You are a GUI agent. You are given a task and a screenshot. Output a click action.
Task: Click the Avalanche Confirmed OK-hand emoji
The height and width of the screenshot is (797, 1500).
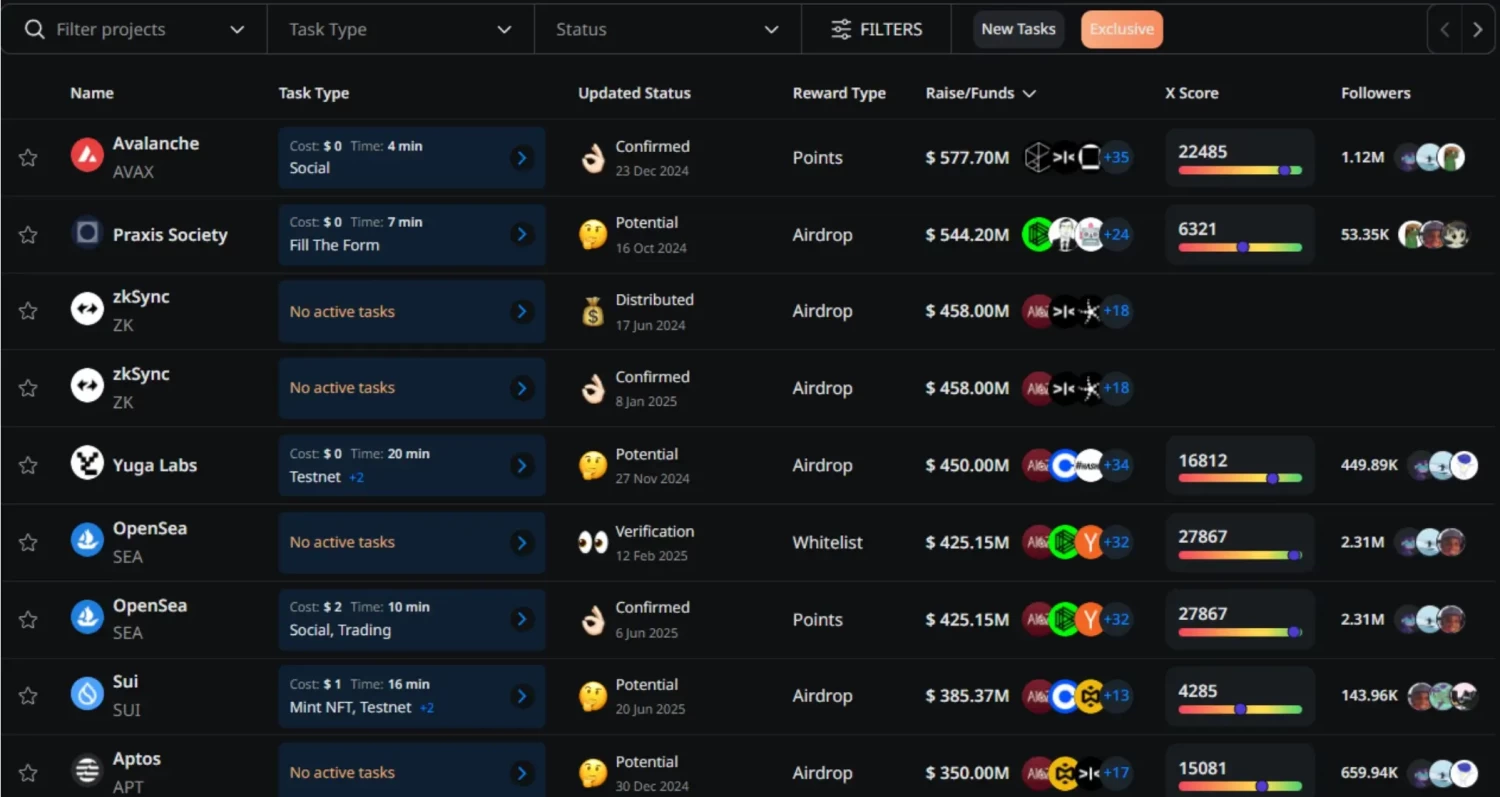[593, 158]
